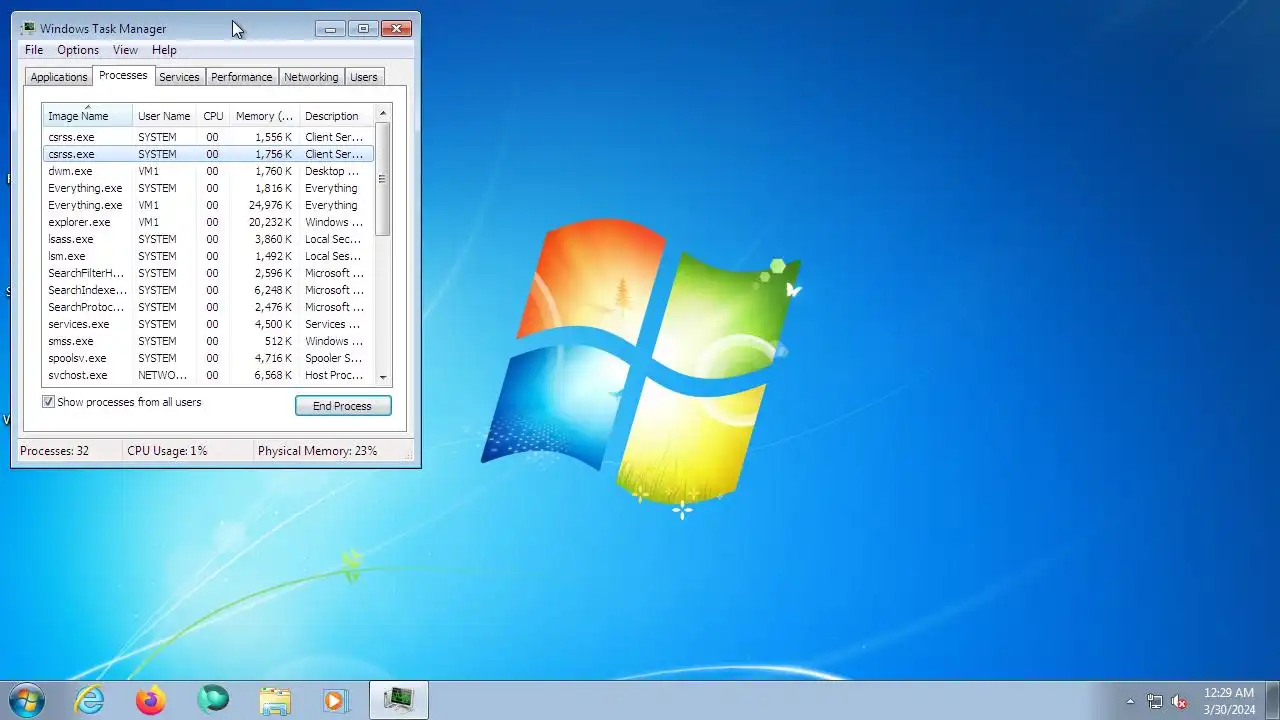The height and width of the screenshot is (720, 1280).
Task: Select highlighted csrss.exe with 1,756 K
Action: (208, 154)
